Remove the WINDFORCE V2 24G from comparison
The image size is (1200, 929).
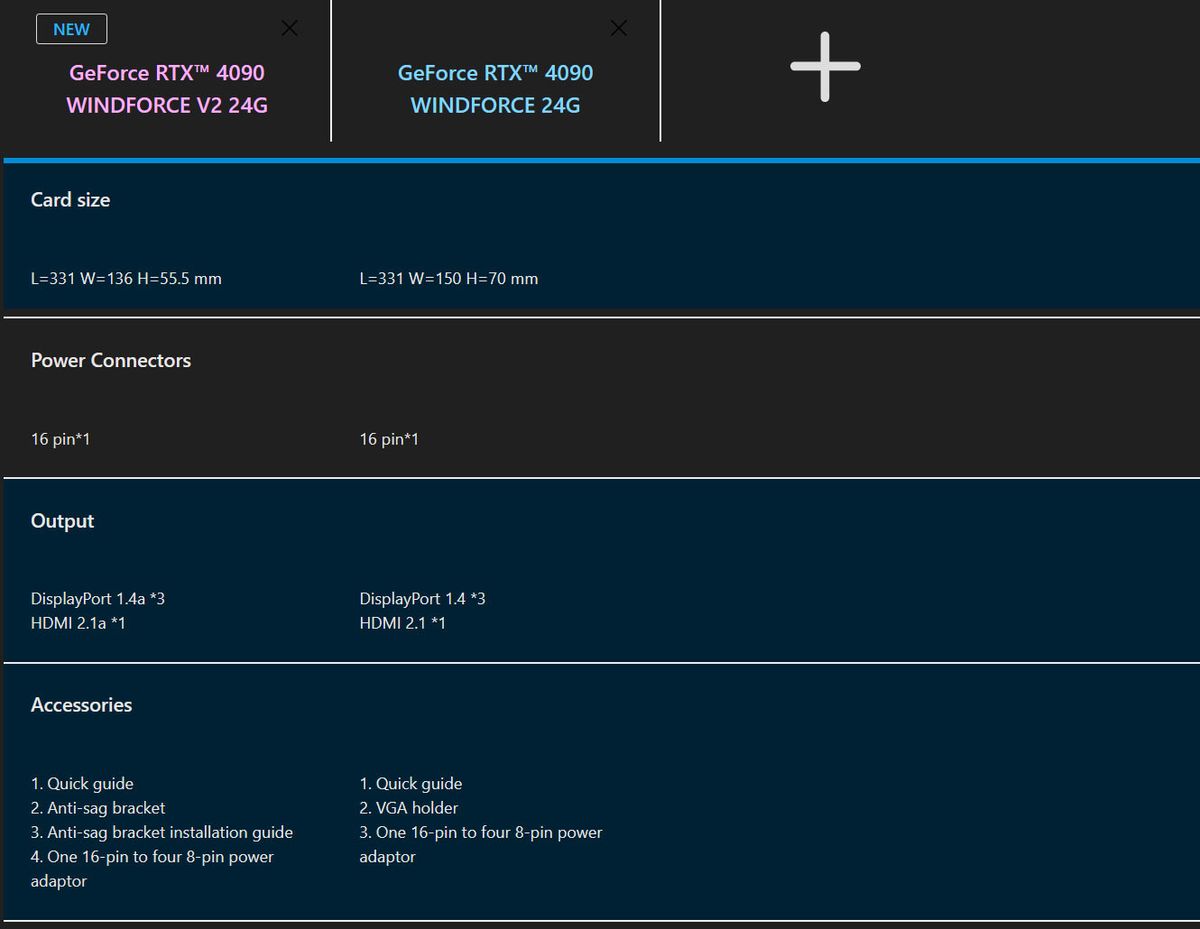pos(289,29)
